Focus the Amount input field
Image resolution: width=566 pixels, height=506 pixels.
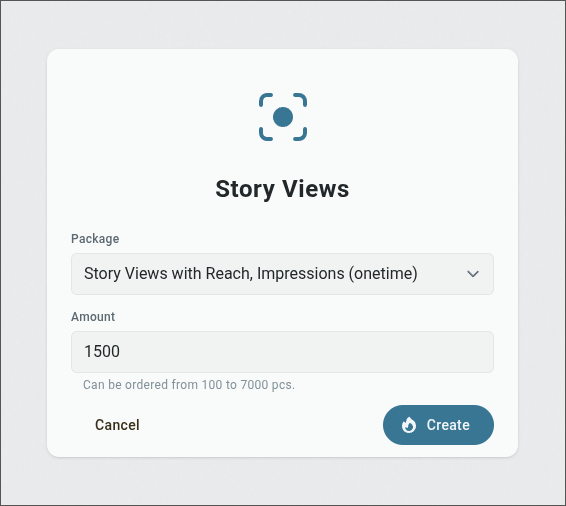282,352
